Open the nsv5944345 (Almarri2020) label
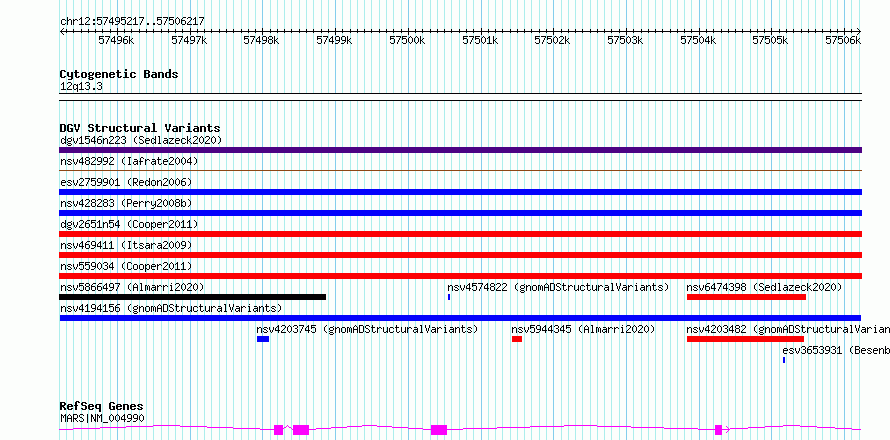The width and height of the screenshot is (890, 440). pos(583,329)
